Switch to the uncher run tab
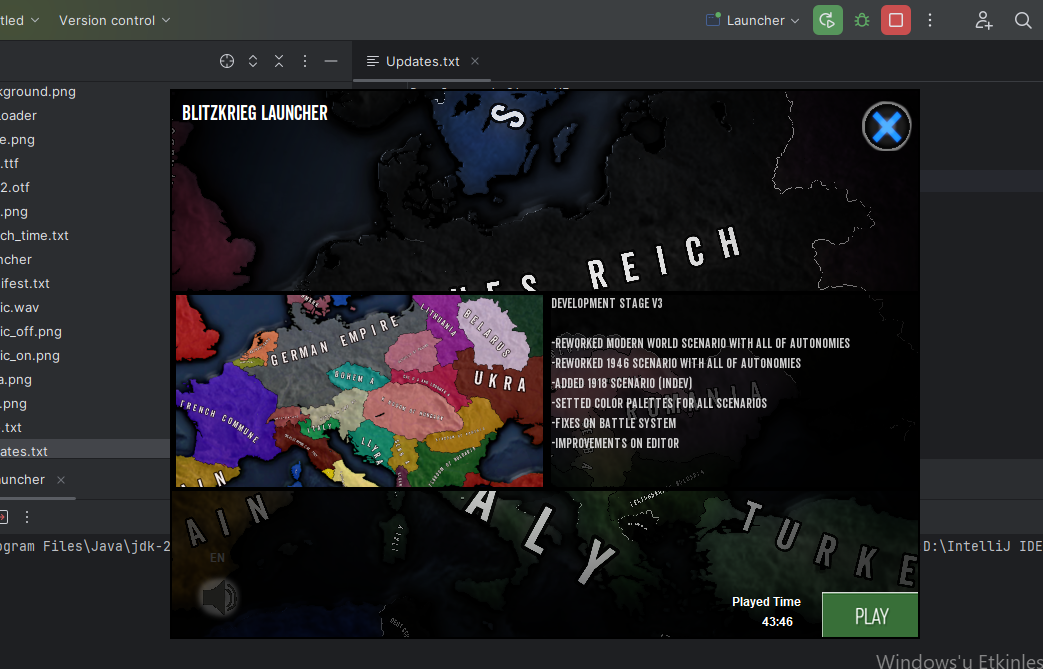1043x669 pixels. [23, 479]
